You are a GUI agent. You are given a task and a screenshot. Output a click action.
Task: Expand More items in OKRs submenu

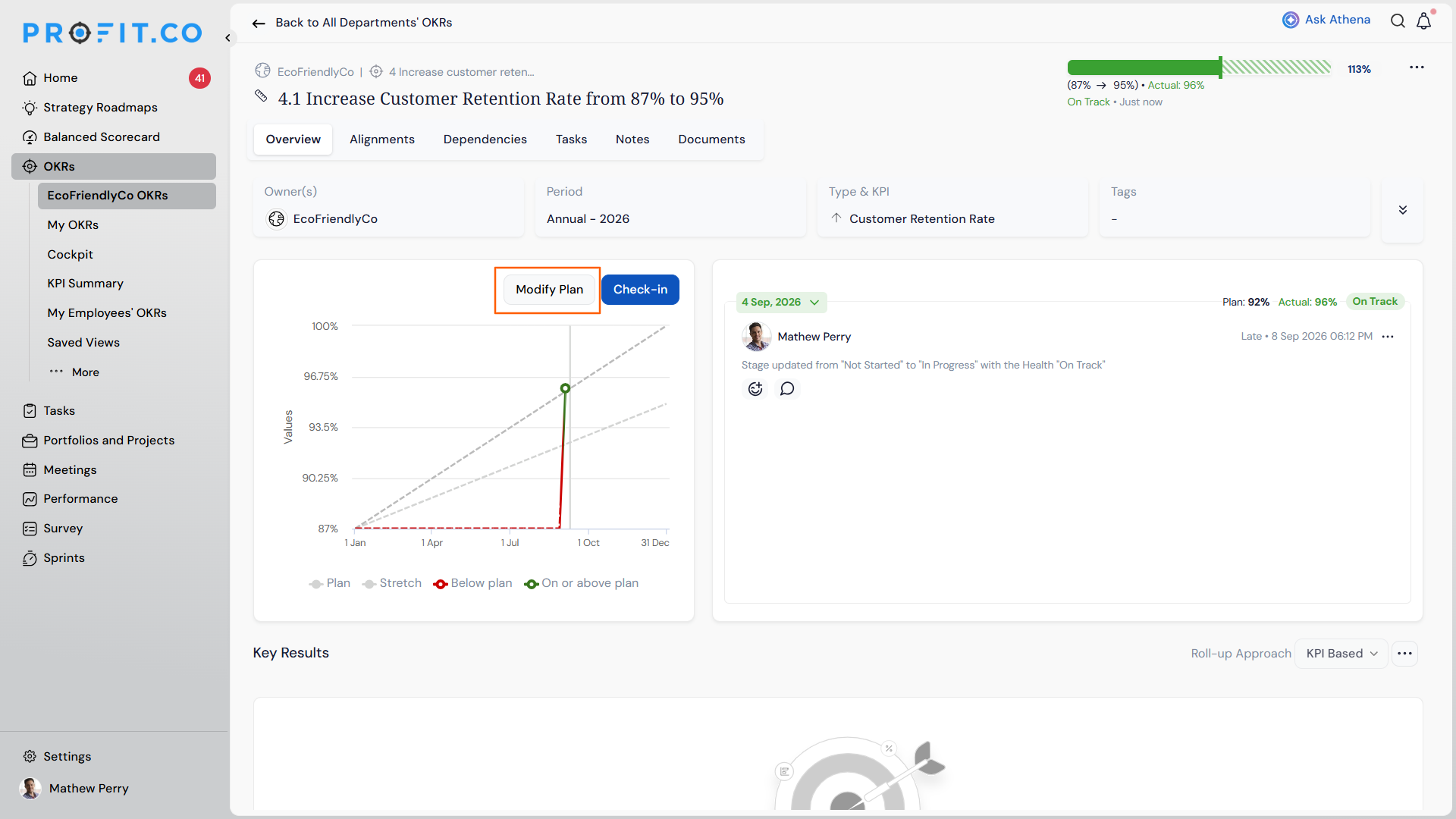pos(74,372)
